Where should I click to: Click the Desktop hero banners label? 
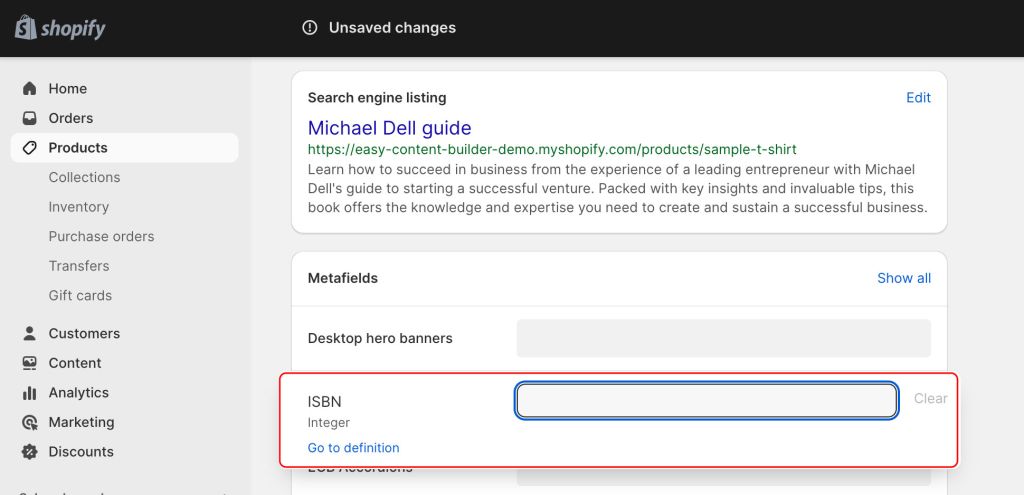380,338
